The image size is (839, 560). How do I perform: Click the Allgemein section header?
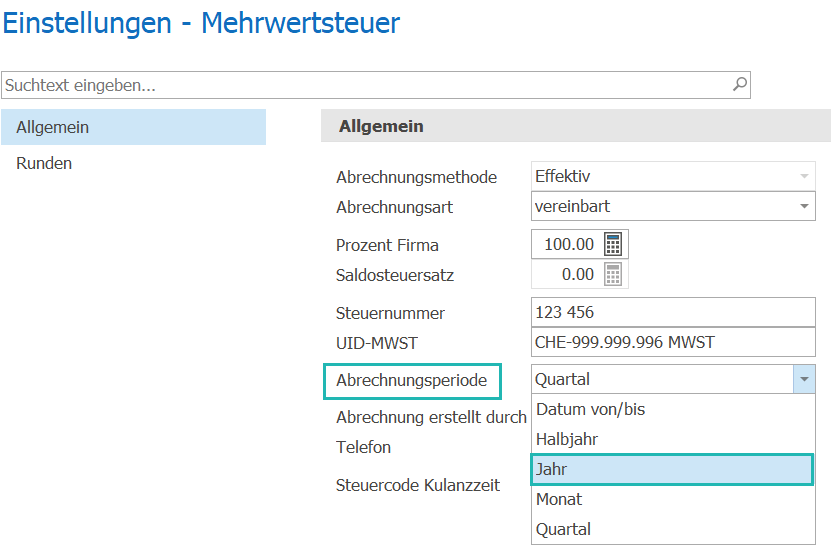576,126
